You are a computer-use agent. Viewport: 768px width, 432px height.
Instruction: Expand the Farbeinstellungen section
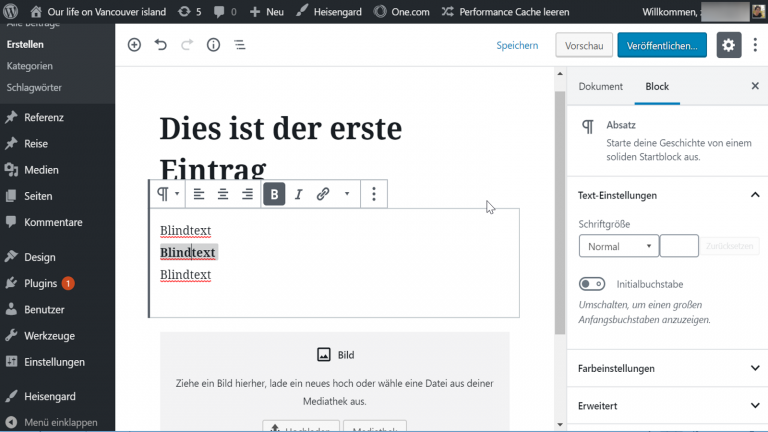coord(668,368)
